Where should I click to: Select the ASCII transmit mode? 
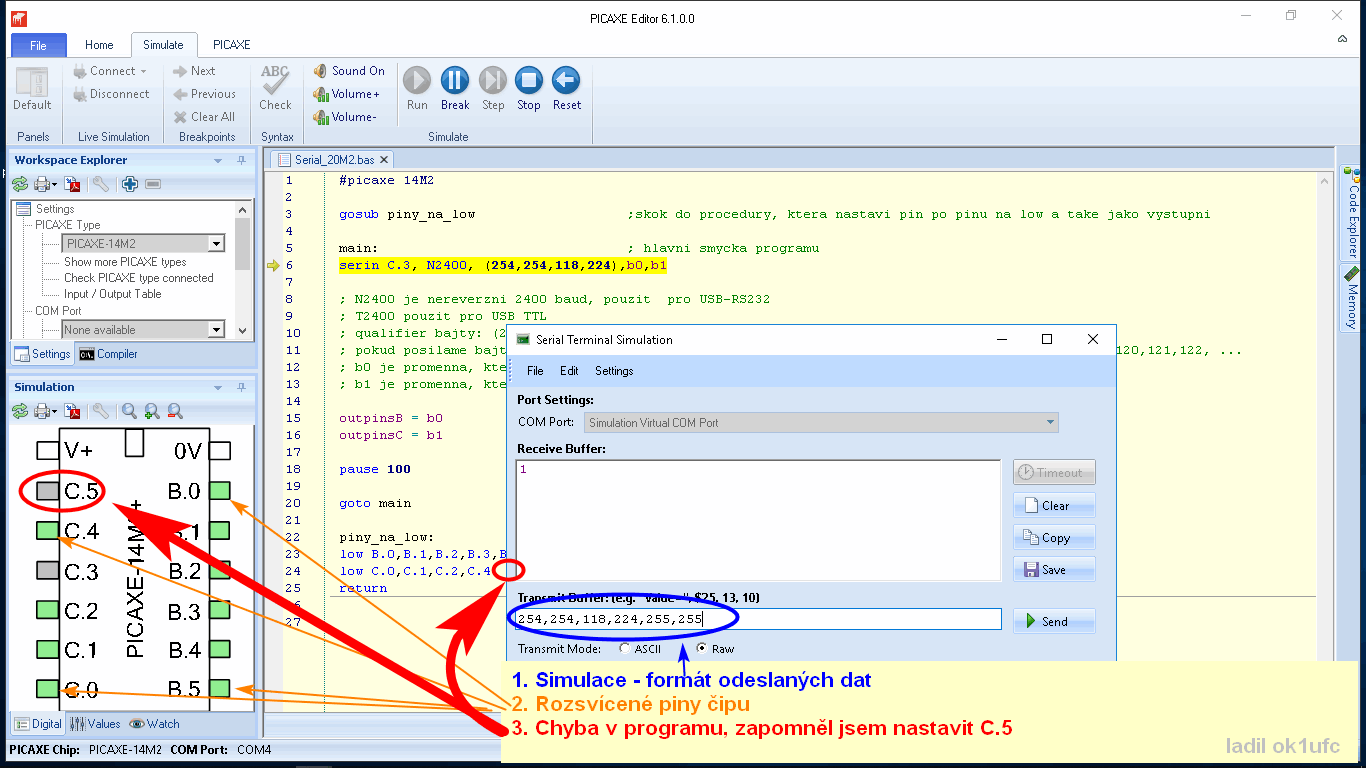pos(625,649)
